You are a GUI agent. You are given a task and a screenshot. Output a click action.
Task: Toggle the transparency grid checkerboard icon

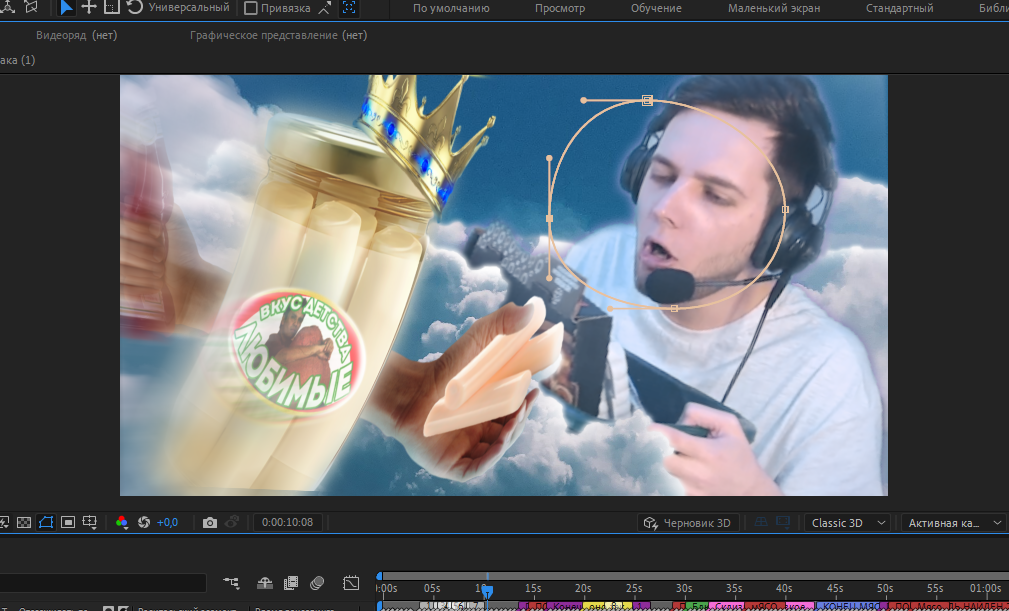click(x=24, y=522)
